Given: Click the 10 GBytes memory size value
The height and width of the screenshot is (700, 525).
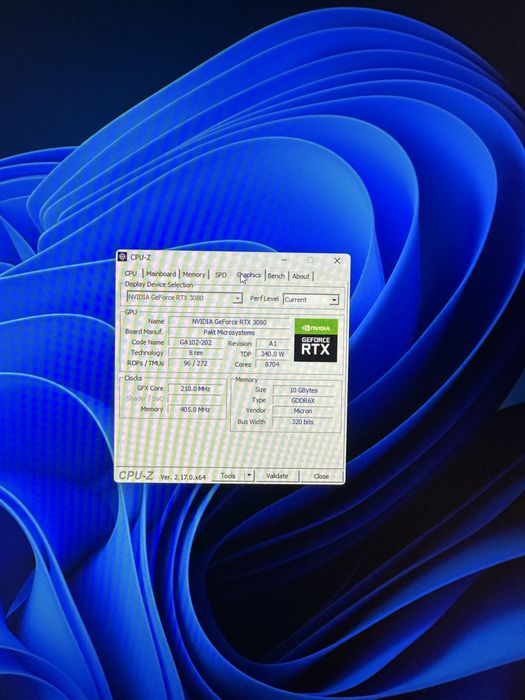Looking at the screenshot, I should point(303,390).
